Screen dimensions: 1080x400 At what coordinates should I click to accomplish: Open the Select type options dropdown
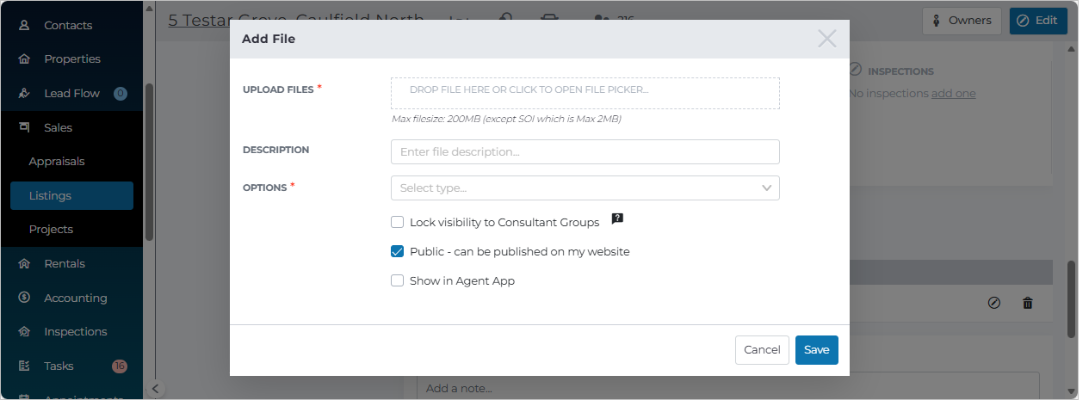(x=585, y=188)
